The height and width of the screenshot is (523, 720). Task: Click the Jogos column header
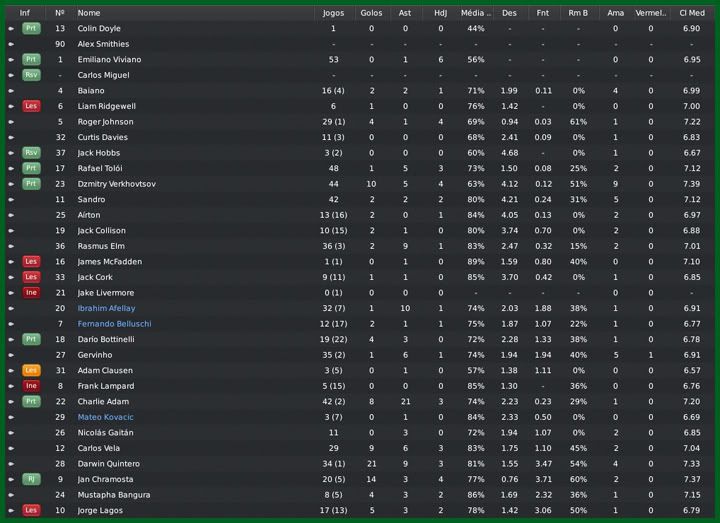point(333,13)
